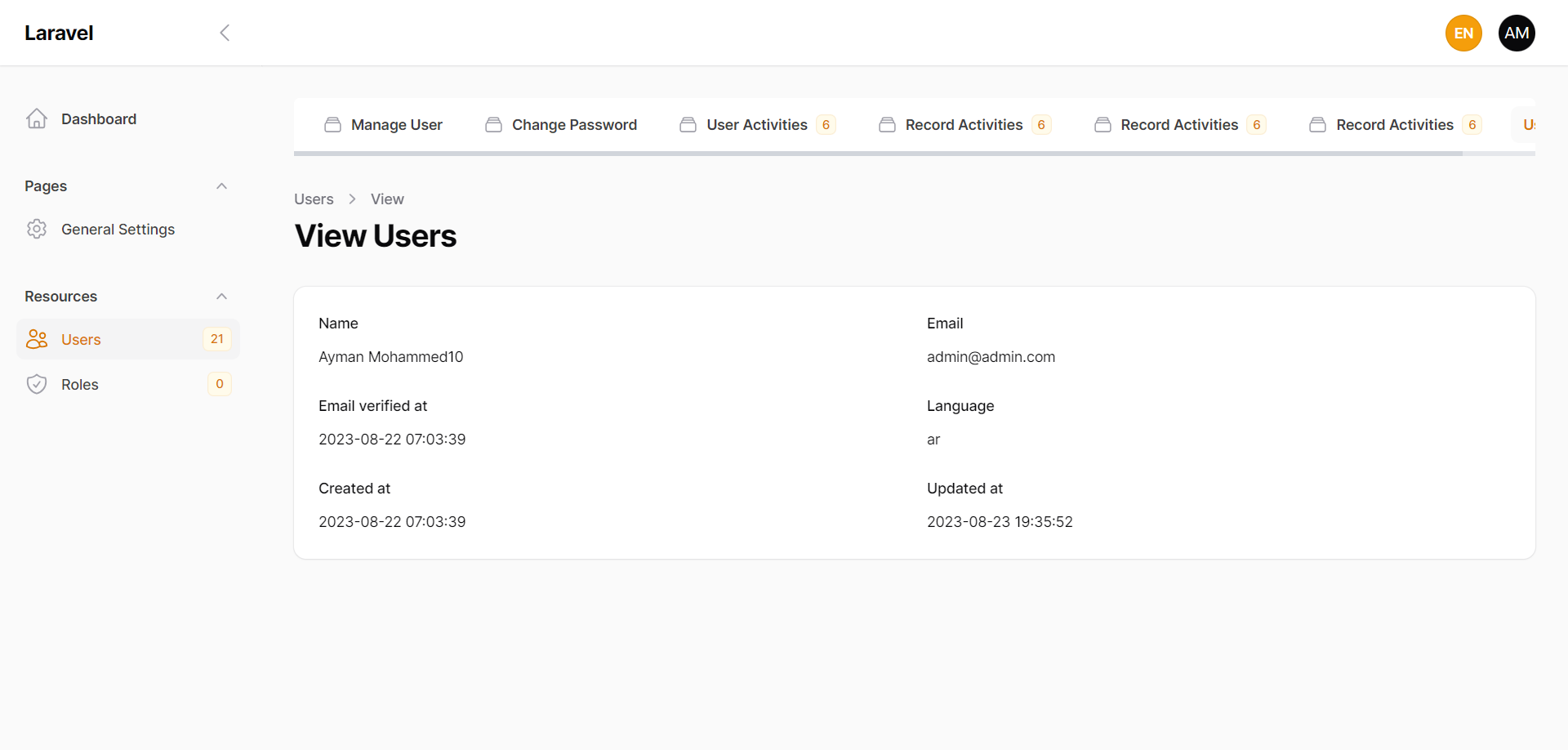Collapse the sidebar using the back chevron

pos(225,33)
